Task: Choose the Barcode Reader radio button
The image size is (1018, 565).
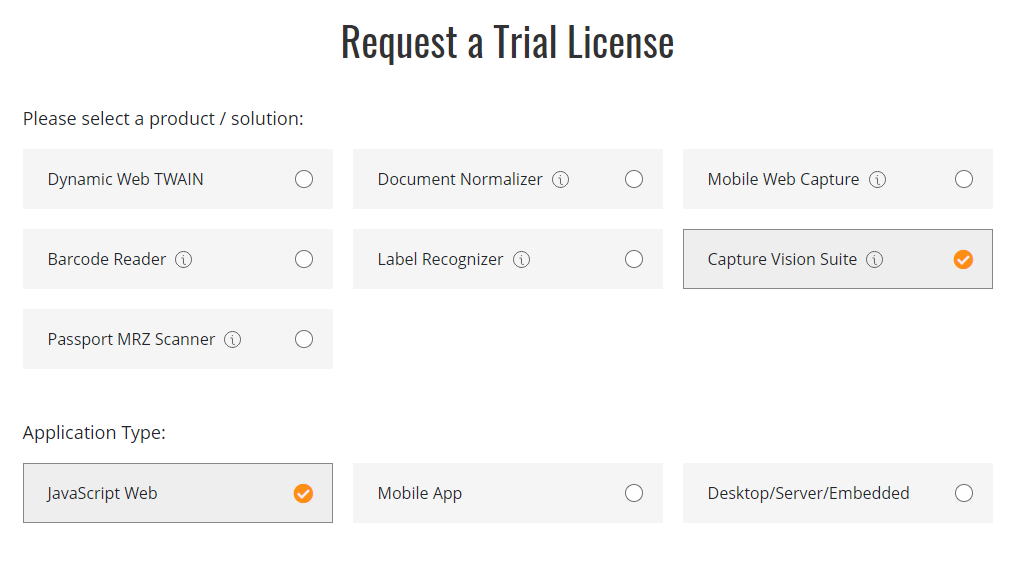Action: [304, 259]
